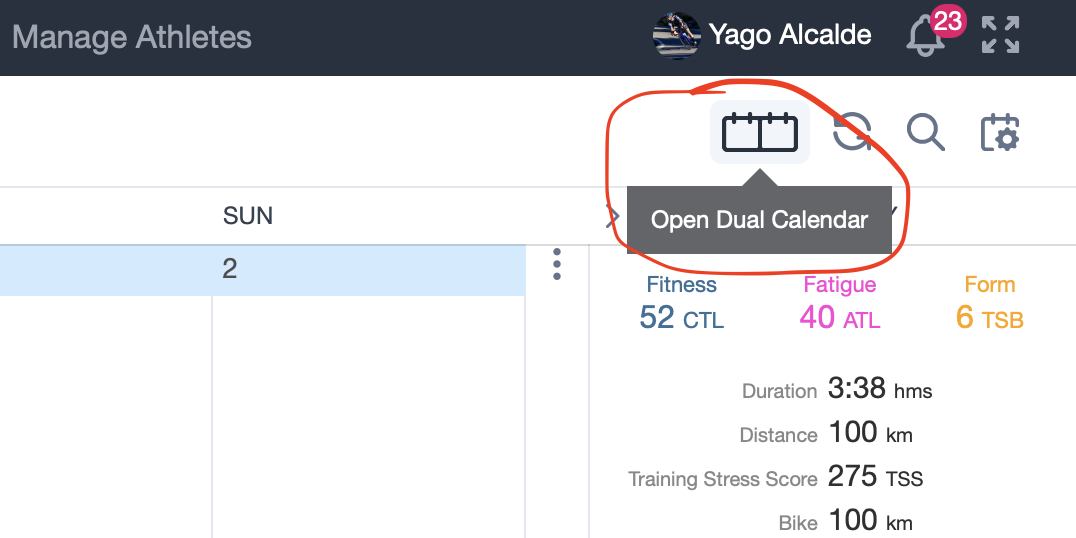Select the Form 6 TSB metric
Viewport: 1076px width, 538px height.
pyautogui.click(x=990, y=303)
